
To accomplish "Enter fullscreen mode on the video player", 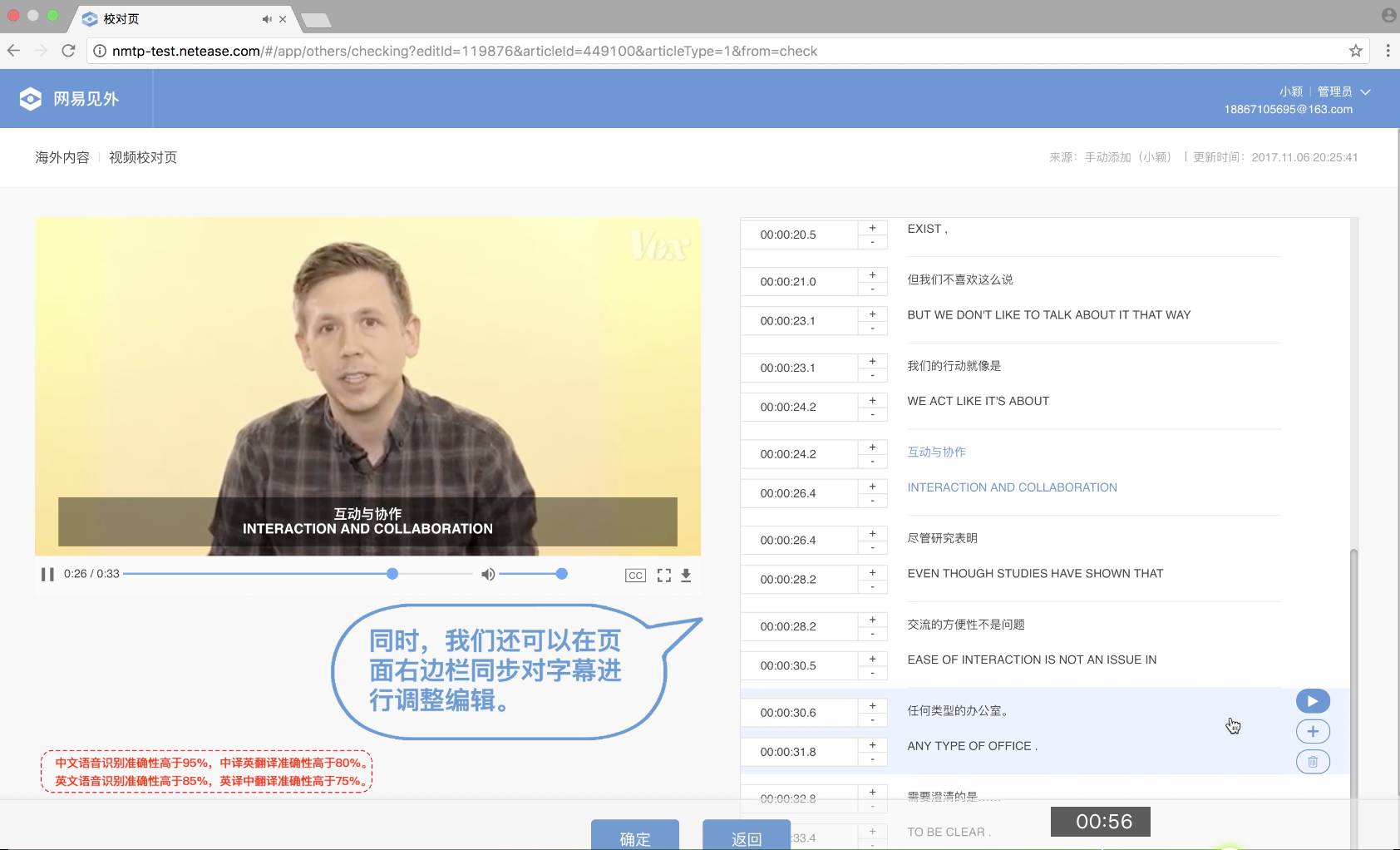I will point(664,574).
